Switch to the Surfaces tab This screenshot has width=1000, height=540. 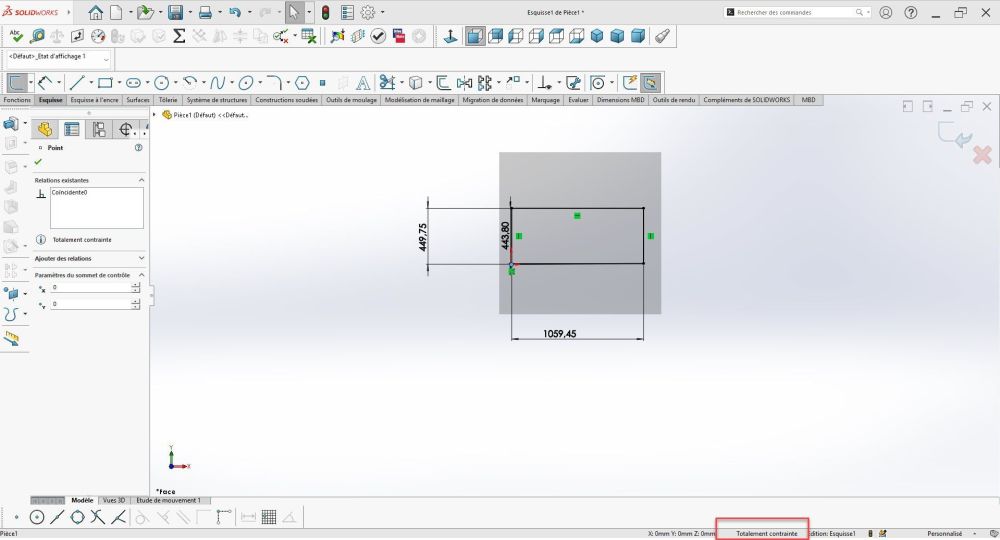tap(138, 100)
